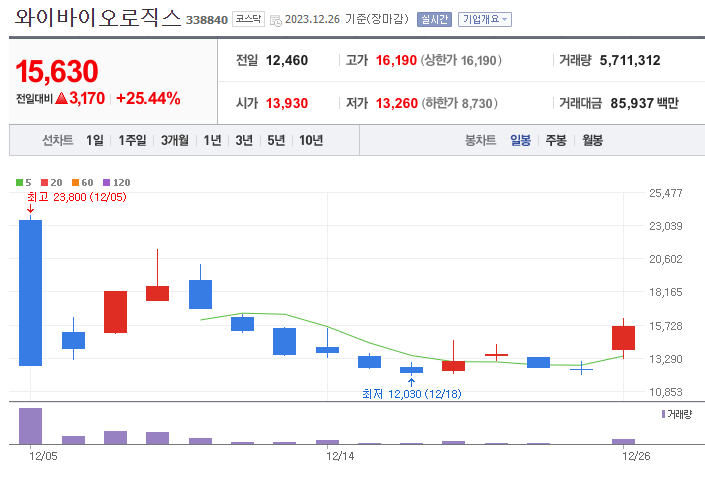The width and height of the screenshot is (705, 478).
Task: Switch to the 주봉 weekly candle chart
Action: click(556, 140)
